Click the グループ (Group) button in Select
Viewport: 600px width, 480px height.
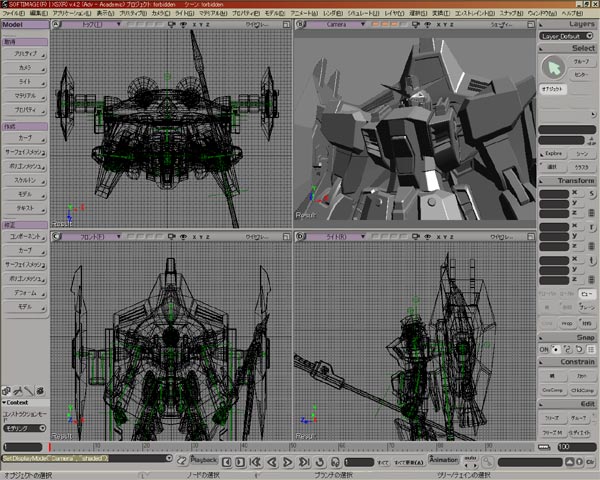pos(581,61)
